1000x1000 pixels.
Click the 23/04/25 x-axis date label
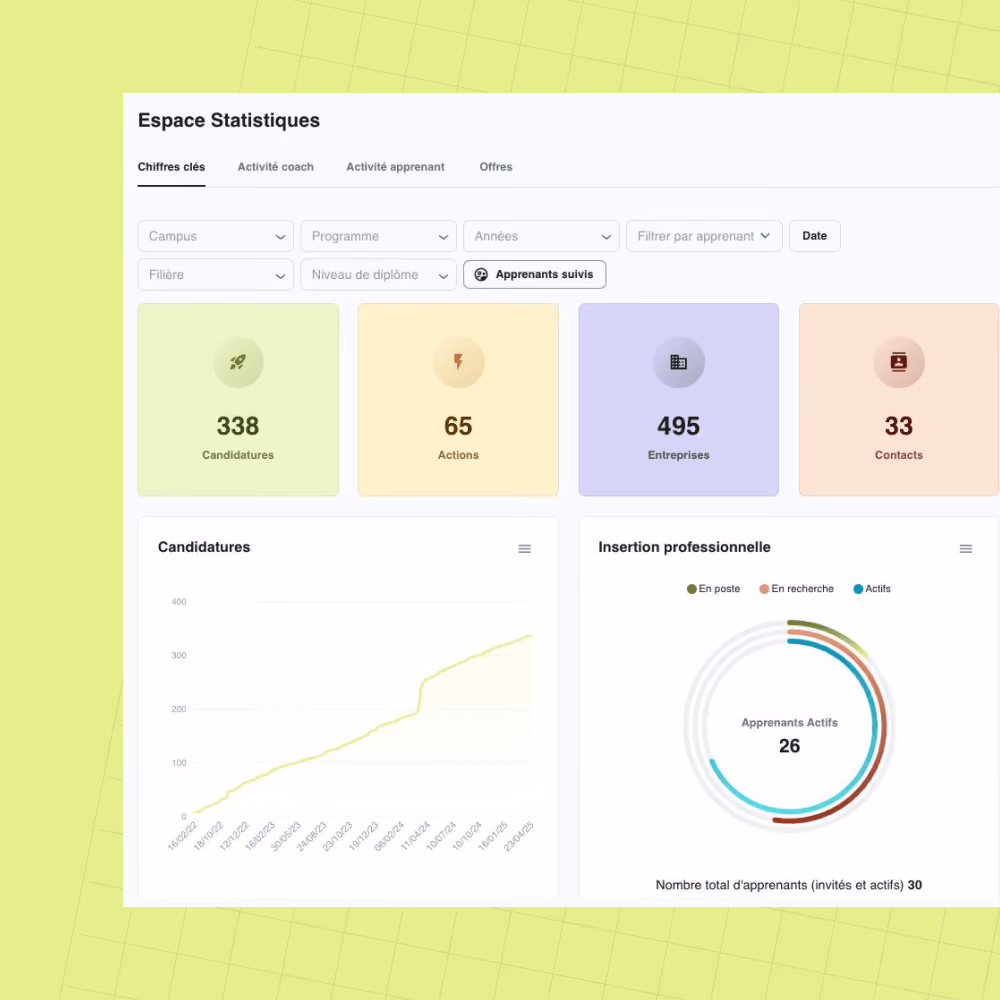[518, 835]
